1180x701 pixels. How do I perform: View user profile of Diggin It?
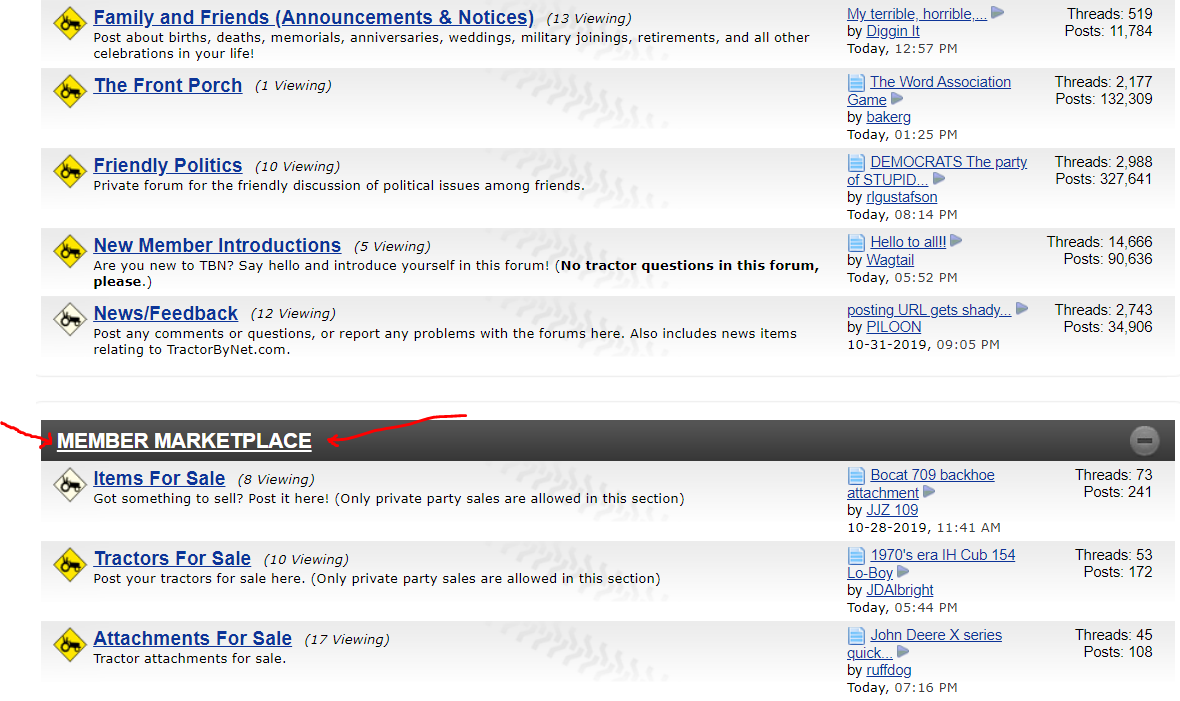tap(893, 31)
